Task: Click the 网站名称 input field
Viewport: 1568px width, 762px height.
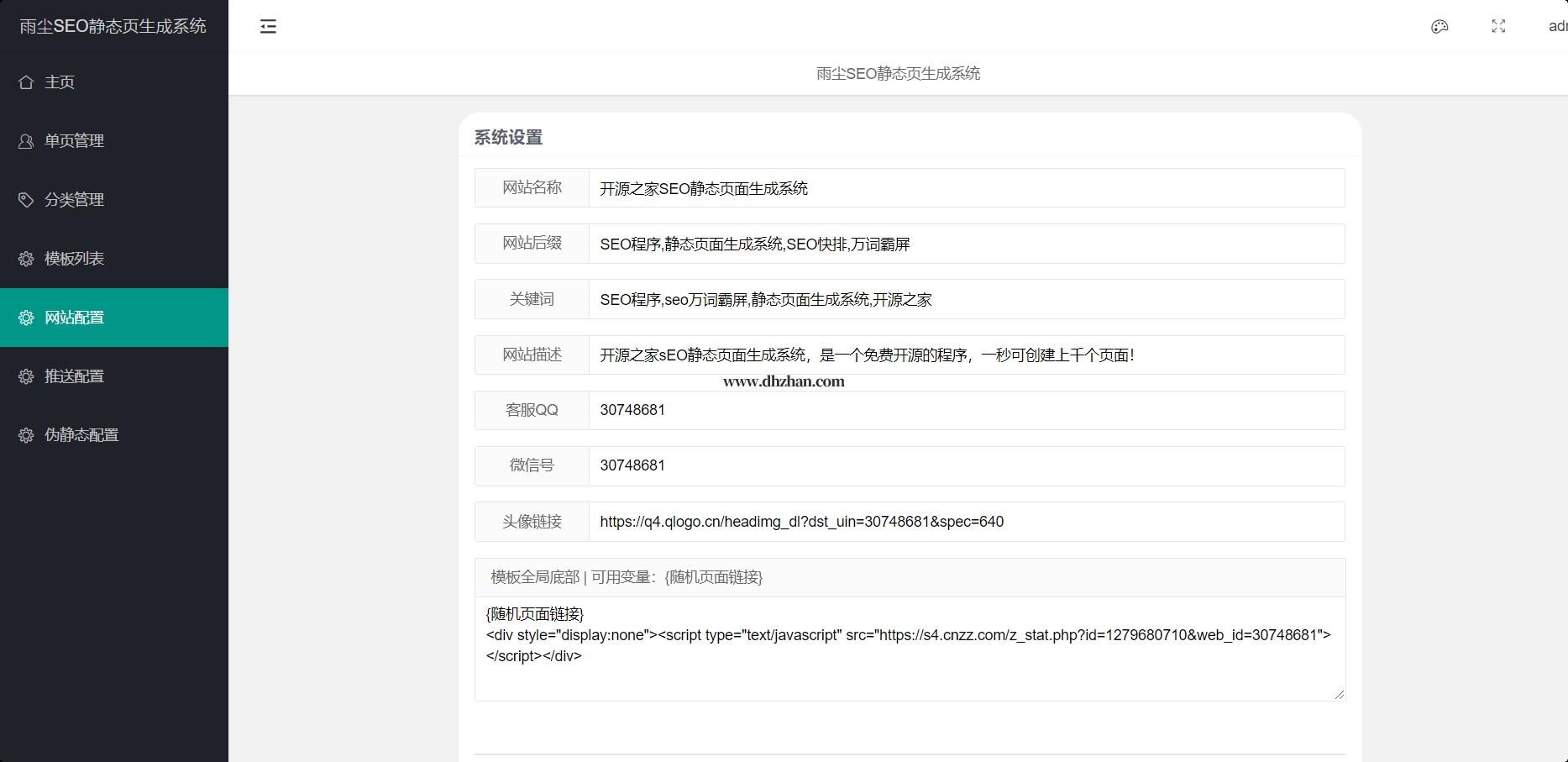Action: [x=966, y=188]
